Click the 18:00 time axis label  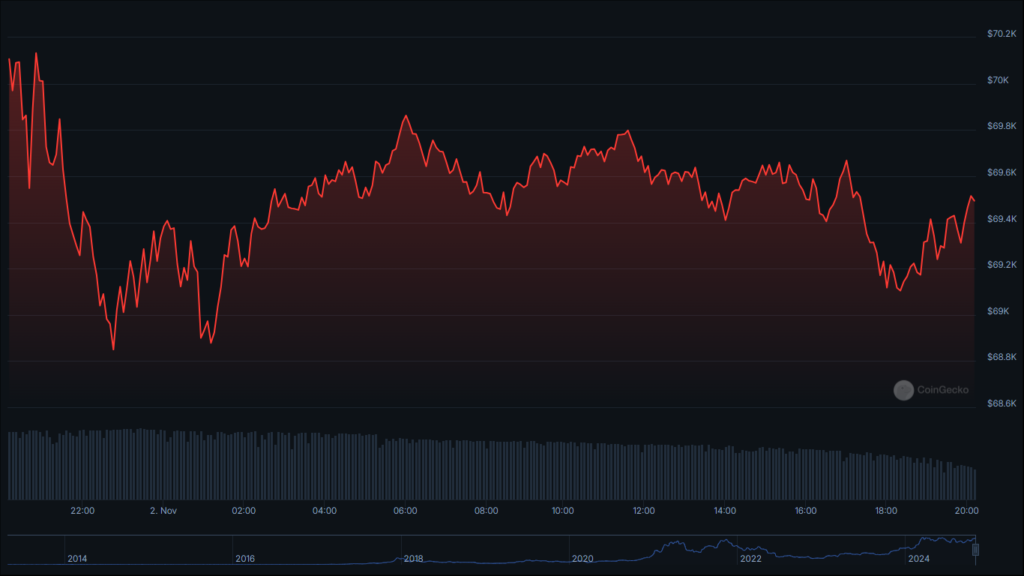[x=886, y=511]
